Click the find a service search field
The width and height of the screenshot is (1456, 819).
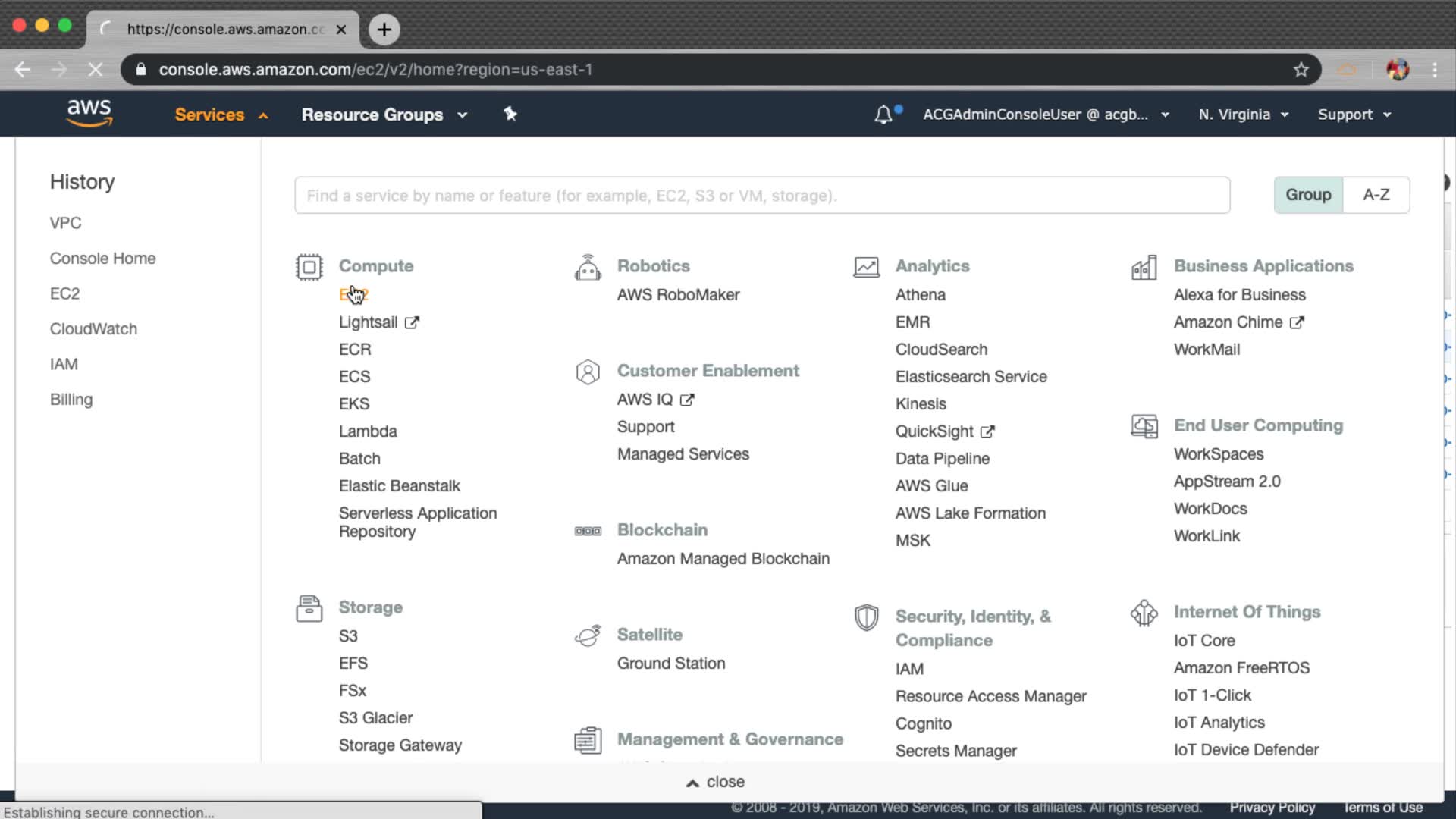pyautogui.click(x=761, y=196)
